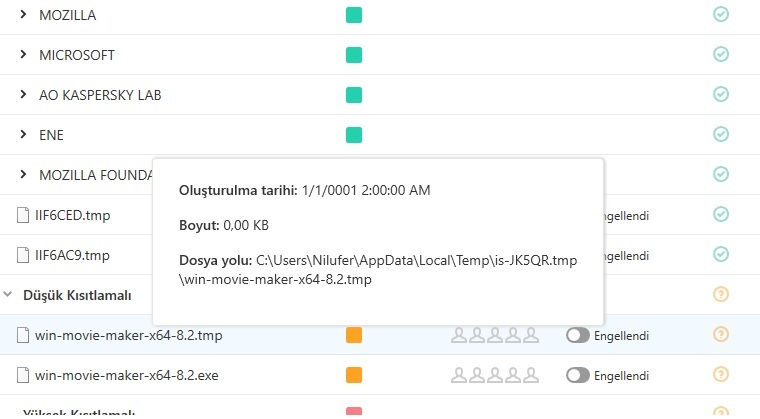Click the trusted checkmark icon for MICROSOFT
This screenshot has width=760, height=419.
click(x=720, y=55)
